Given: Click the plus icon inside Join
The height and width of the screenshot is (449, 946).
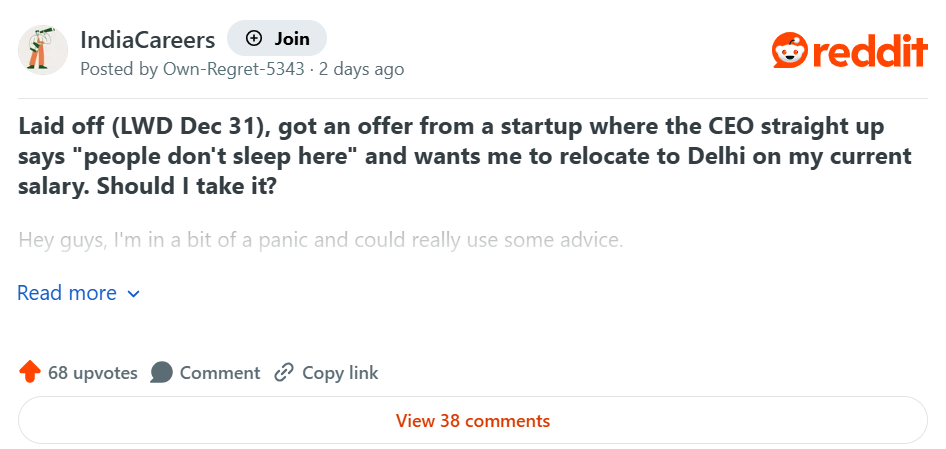Looking at the screenshot, I should coord(254,39).
